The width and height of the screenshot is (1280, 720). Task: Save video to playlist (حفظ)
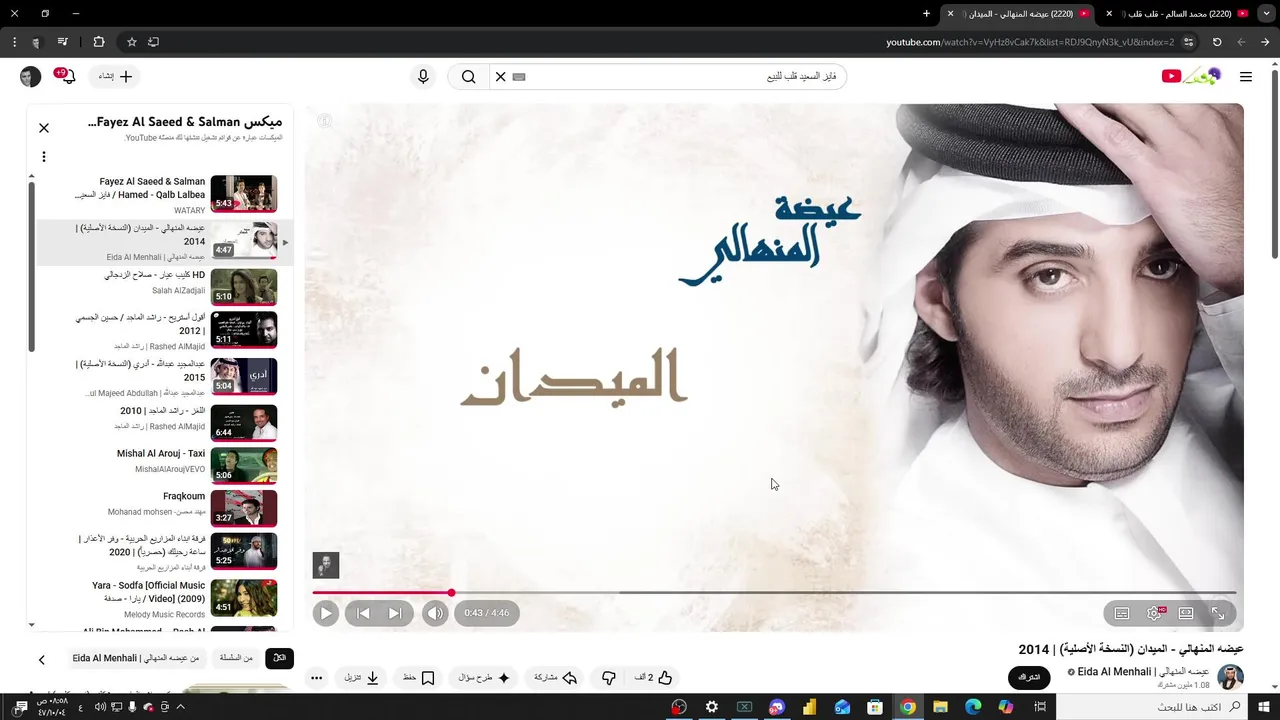(419, 677)
